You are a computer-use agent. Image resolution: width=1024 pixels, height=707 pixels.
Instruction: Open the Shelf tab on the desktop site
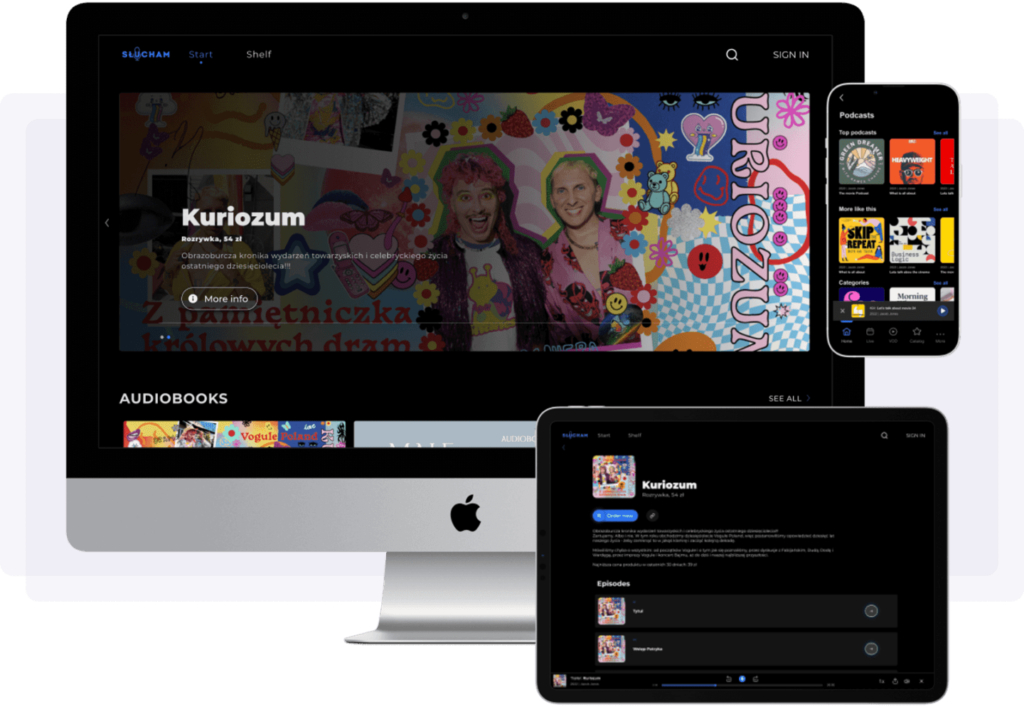[258, 54]
